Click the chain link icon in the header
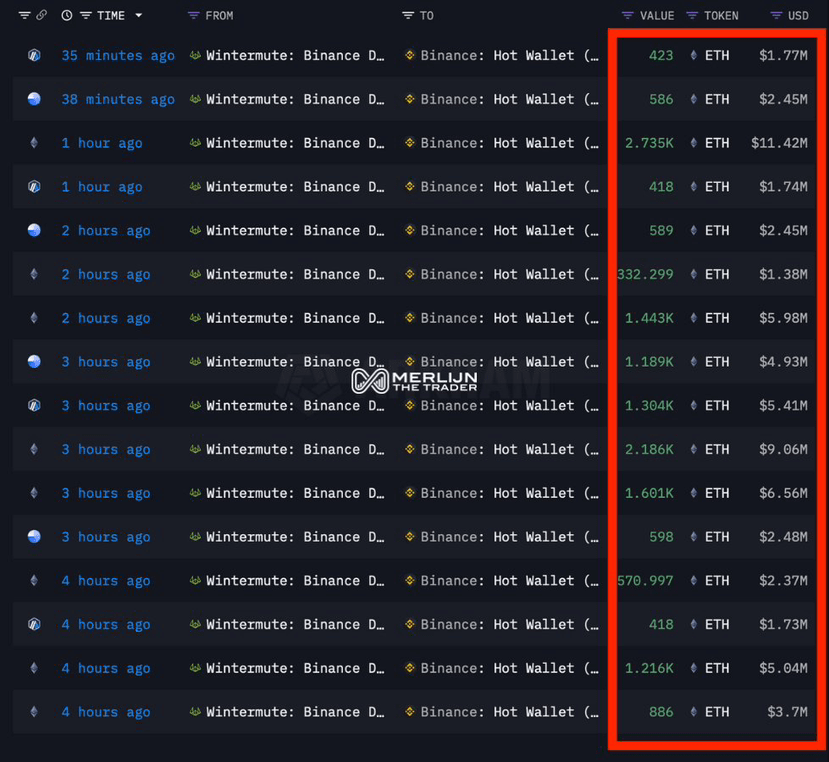The width and height of the screenshot is (829, 762). pyautogui.click(x=41, y=15)
